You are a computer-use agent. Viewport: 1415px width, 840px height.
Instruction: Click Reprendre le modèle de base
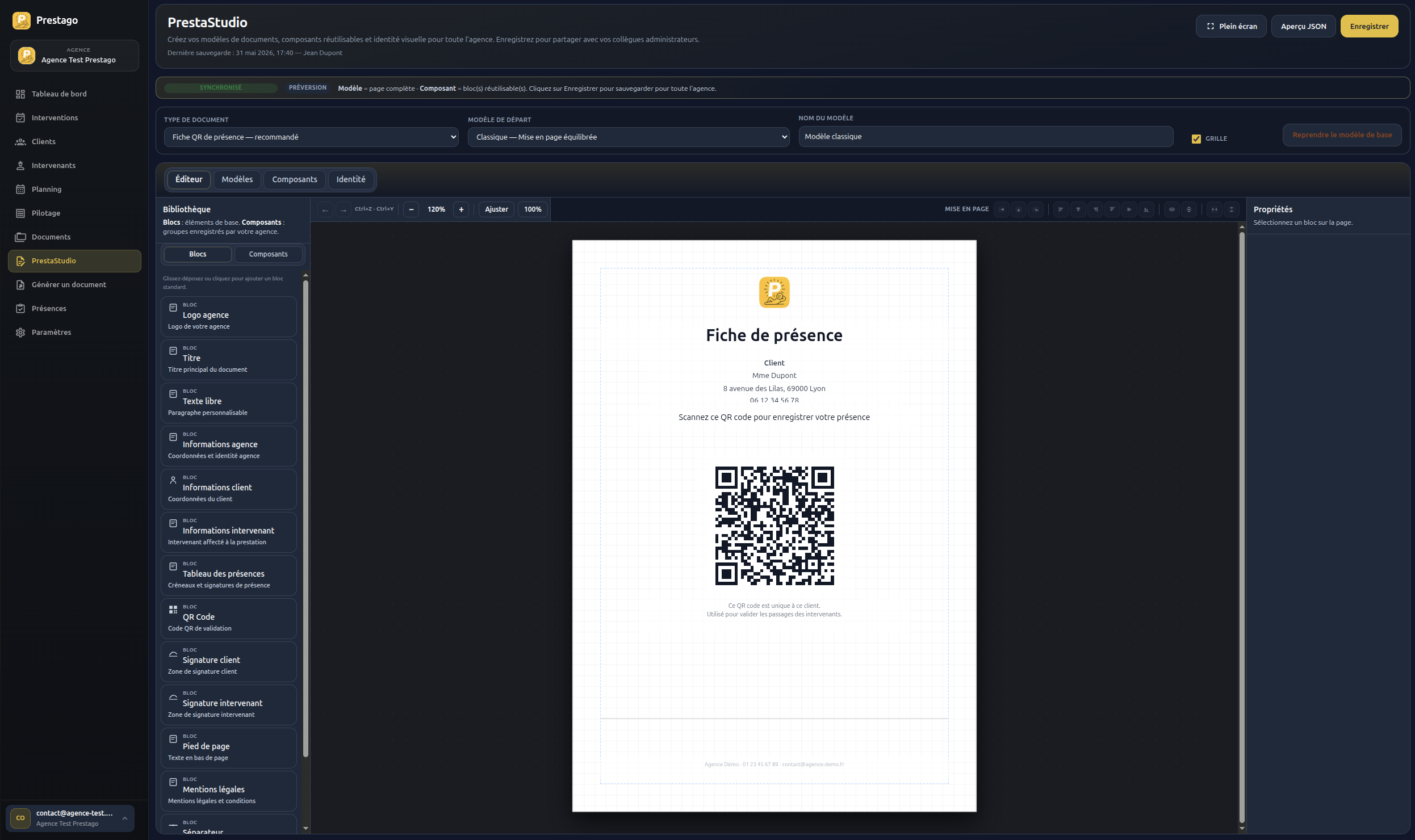click(x=1342, y=135)
